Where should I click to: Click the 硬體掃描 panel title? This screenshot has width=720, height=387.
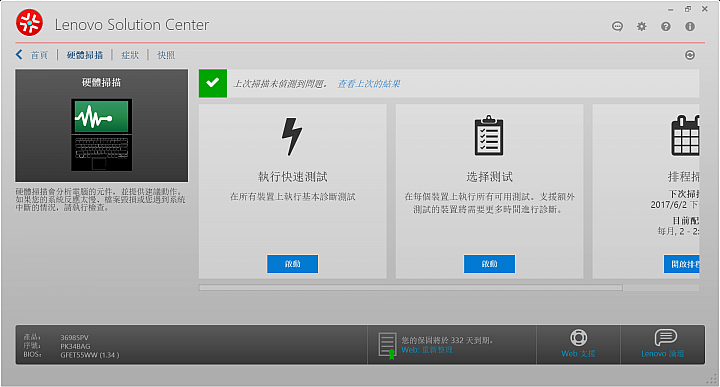click(x=101, y=83)
